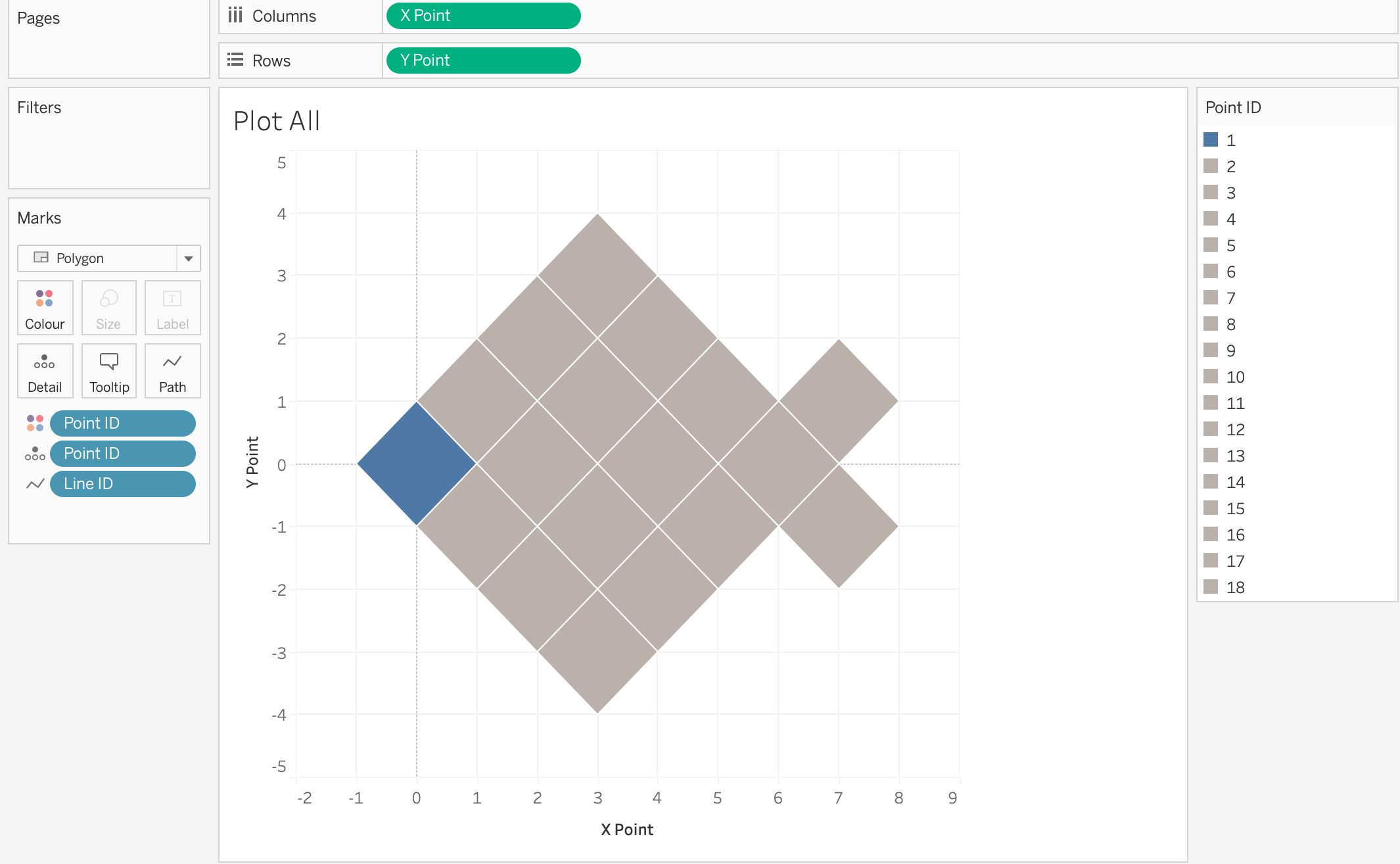Click path icon beside Line ID pill
This screenshot has width=1400, height=864.
click(x=35, y=484)
